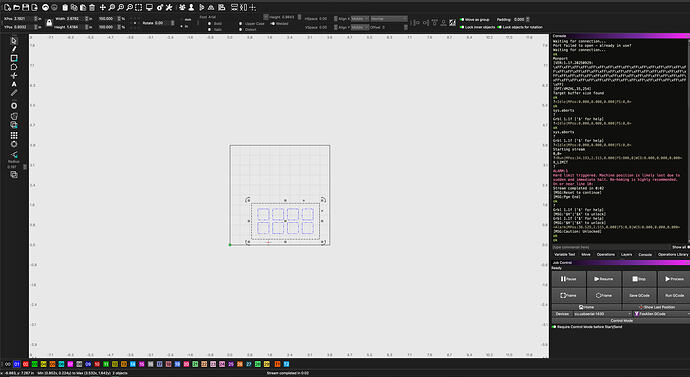Select the arrow pointer Select tool
The image size is (690, 377).
click(x=14, y=40)
